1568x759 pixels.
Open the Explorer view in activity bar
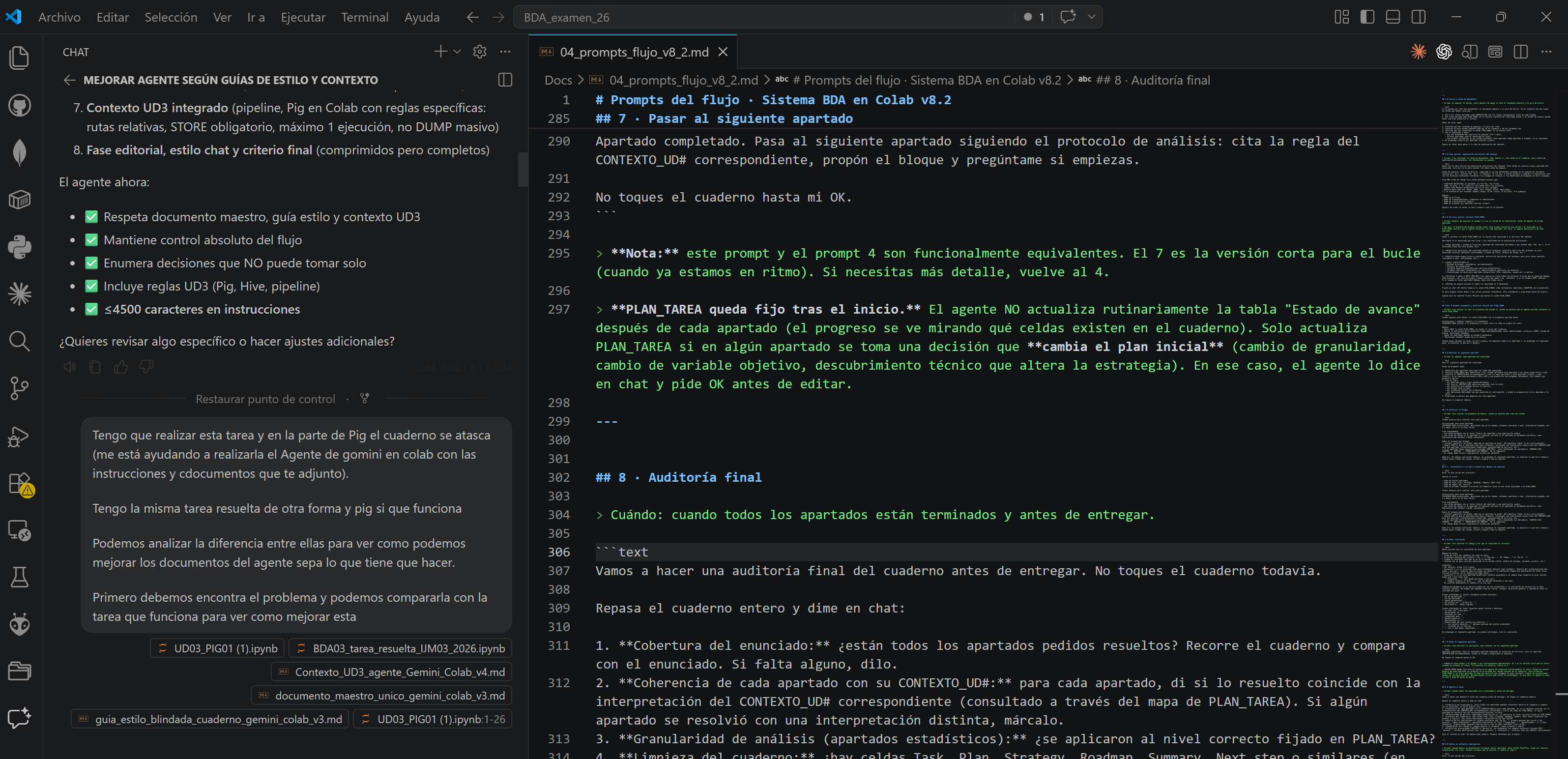(20, 58)
